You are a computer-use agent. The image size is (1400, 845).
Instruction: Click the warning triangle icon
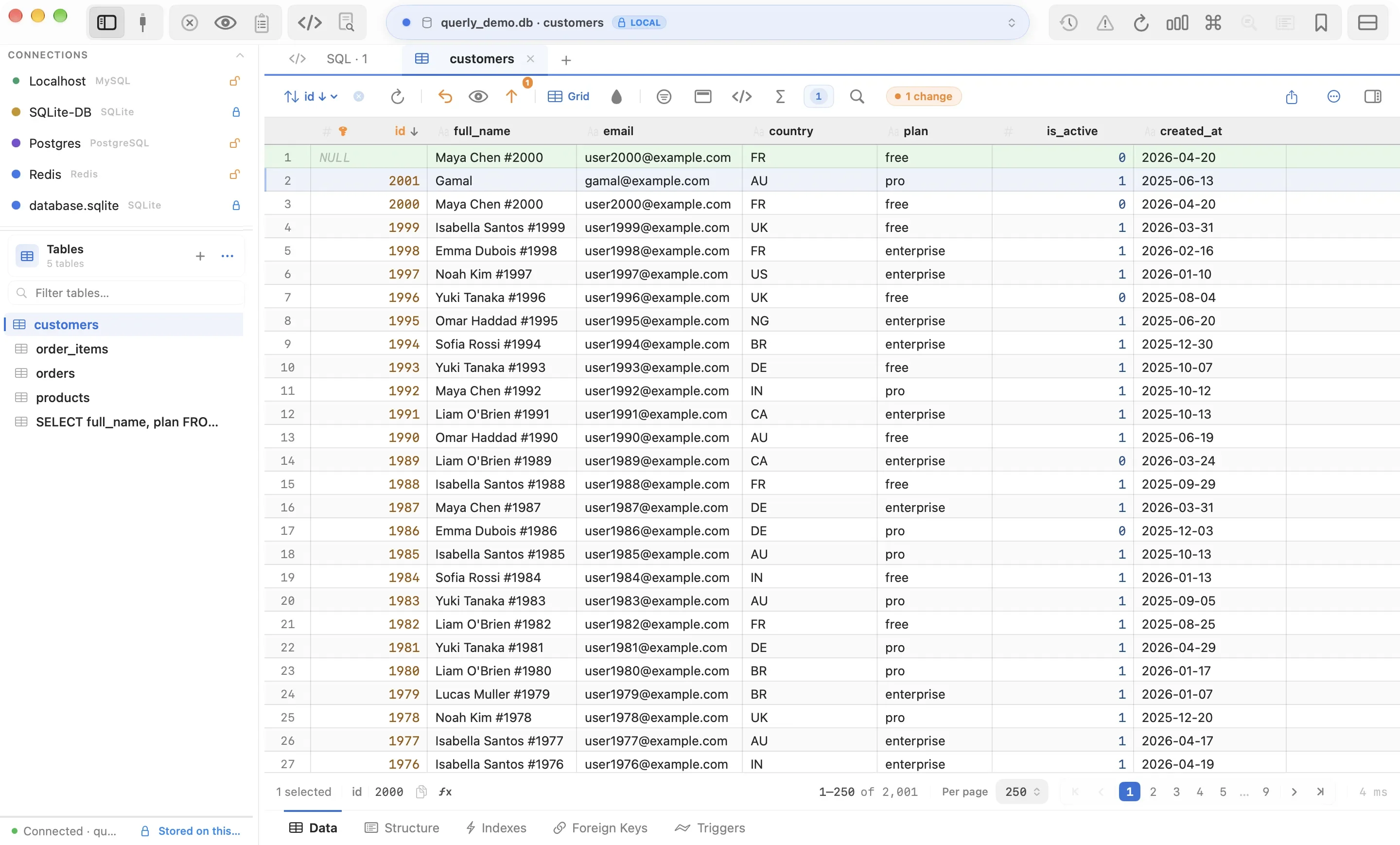[1104, 23]
